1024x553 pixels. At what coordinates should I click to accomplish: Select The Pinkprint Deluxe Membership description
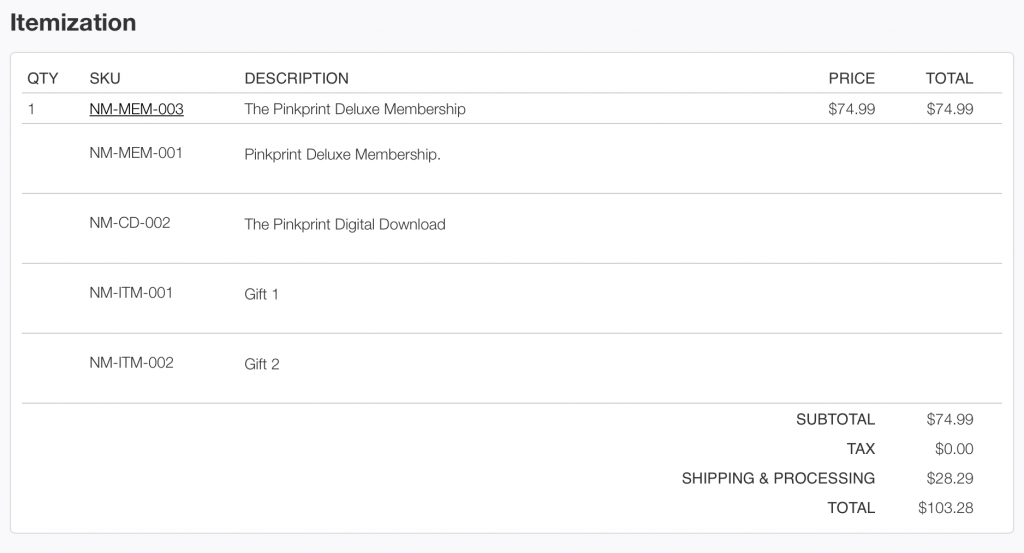(x=355, y=109)
